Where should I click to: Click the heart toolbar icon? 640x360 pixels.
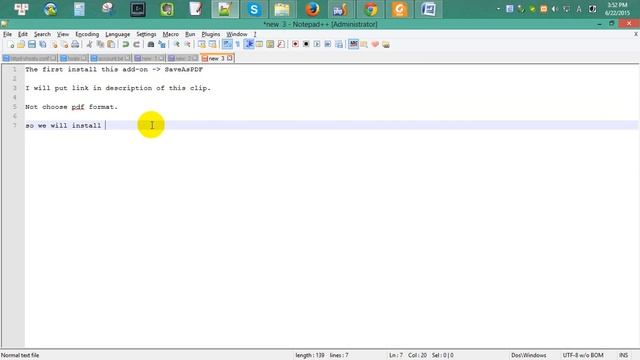point(375,44)
